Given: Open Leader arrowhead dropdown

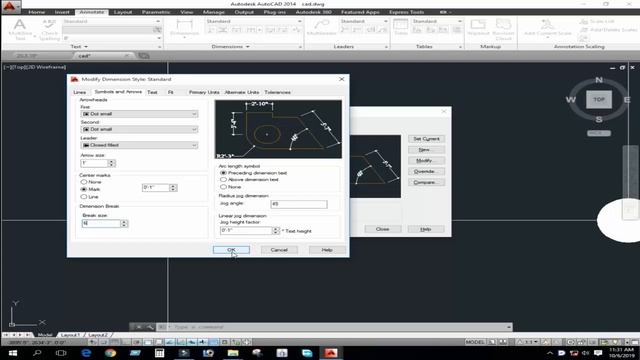Looking at the screenshot, I should coord(140,145).
